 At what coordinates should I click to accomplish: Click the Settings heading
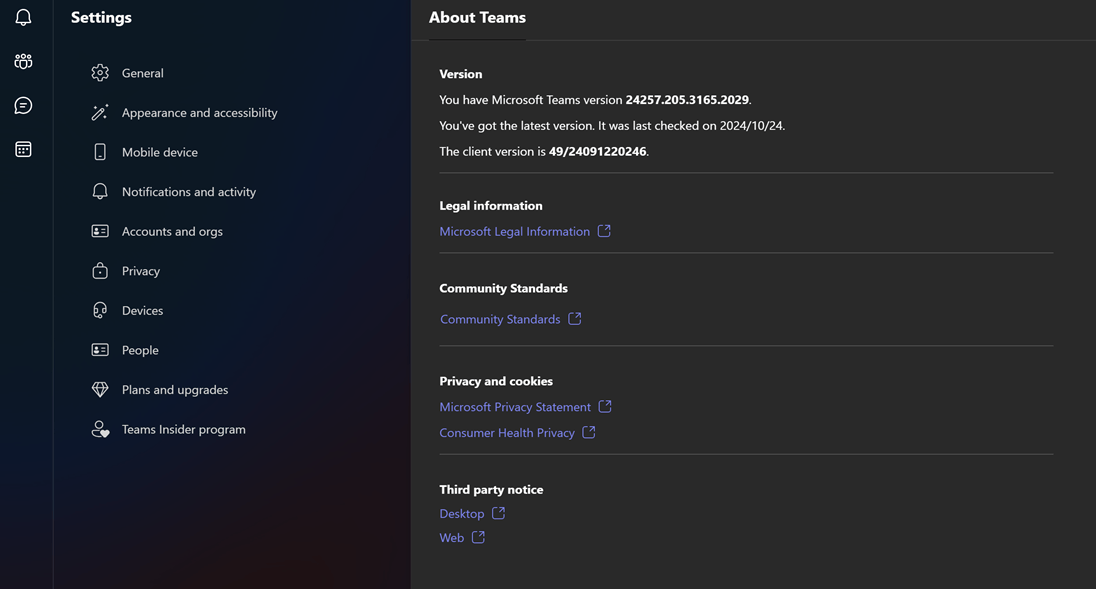(101, 17)
